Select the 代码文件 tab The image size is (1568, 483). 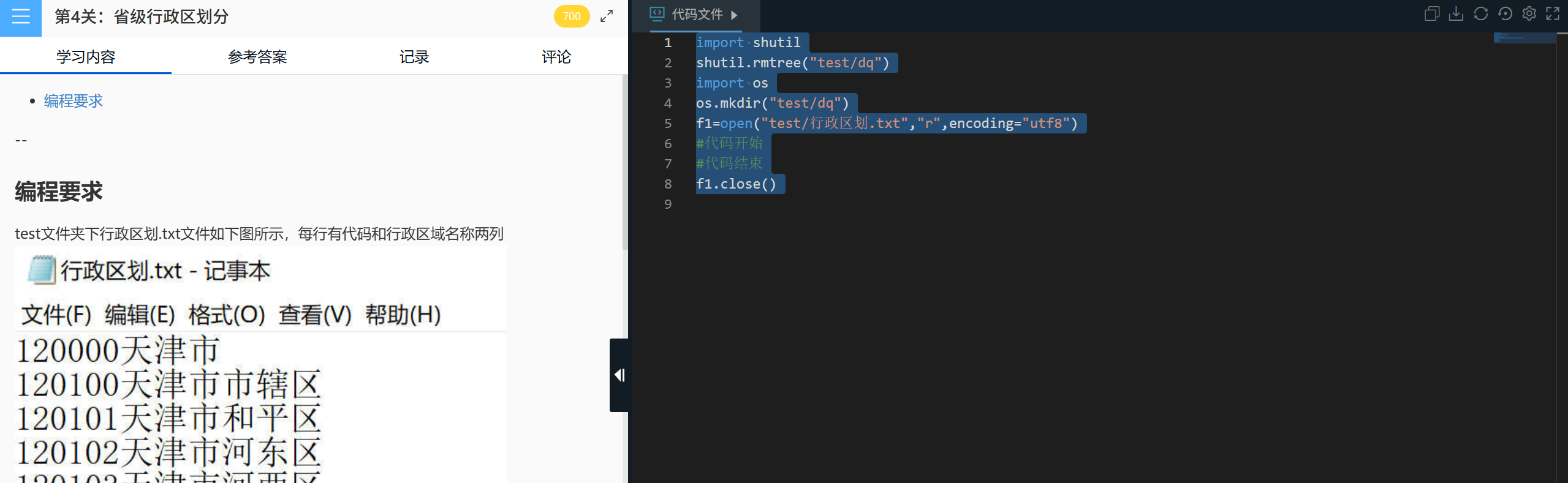[x=697, y=15]
